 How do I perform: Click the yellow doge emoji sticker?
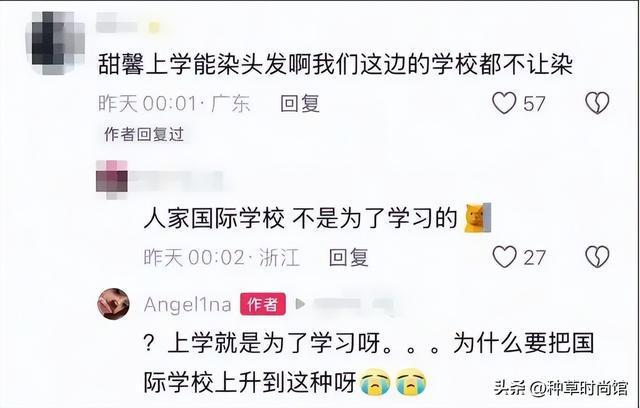pyautogui.click(x=478, y=217)
